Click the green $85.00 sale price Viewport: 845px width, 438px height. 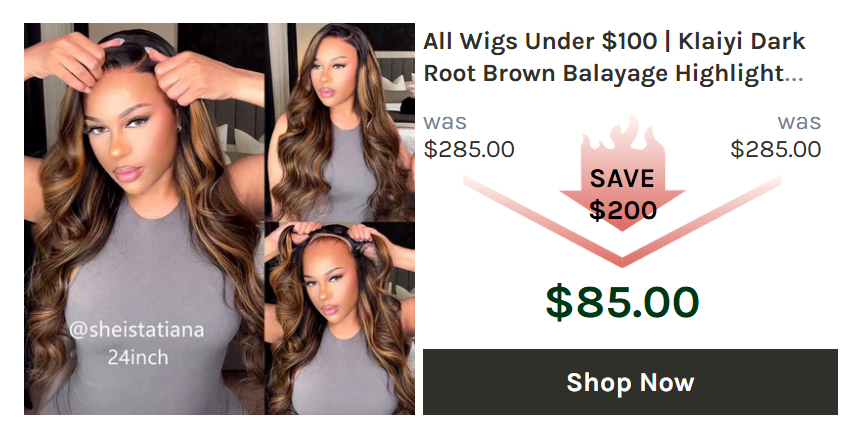coord(622,302)
